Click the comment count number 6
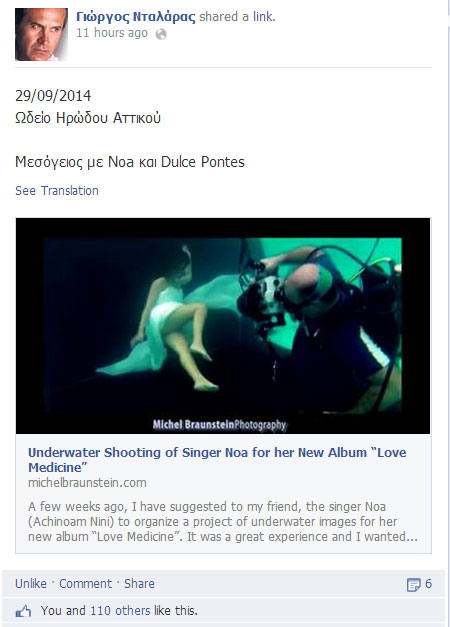The width and height of the screenshot is (450, 627). 428,584
